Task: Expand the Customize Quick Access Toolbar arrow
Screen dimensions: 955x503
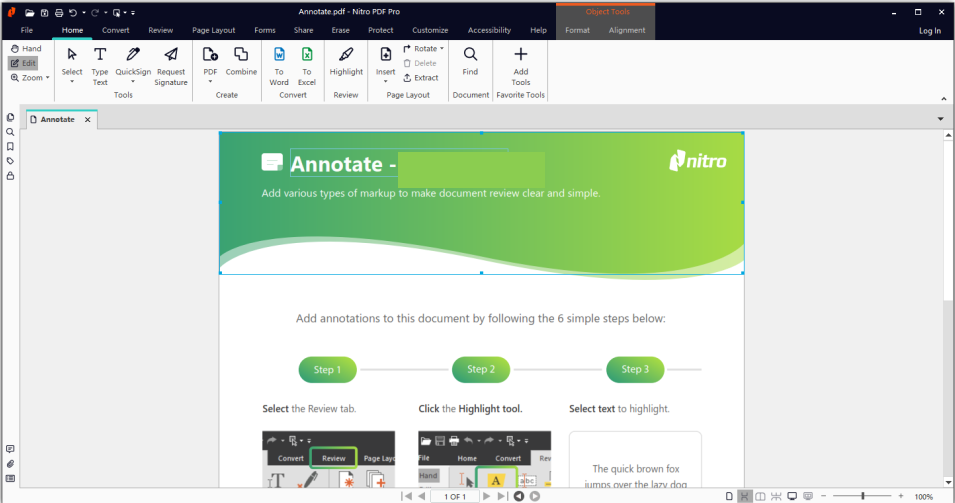Action: [133, 12]
